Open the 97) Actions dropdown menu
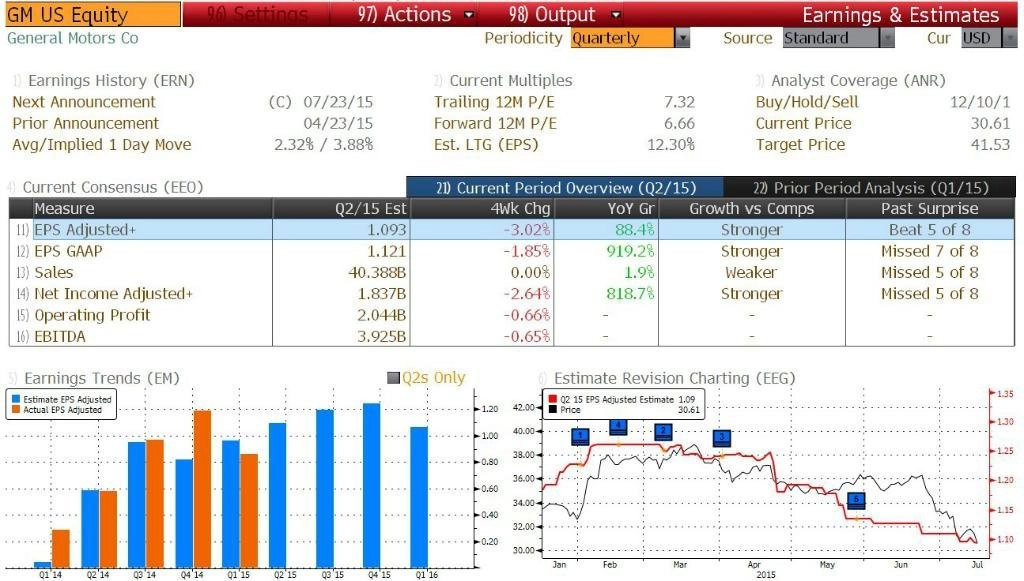This screenshot has width=1024, height=581. 415,14
